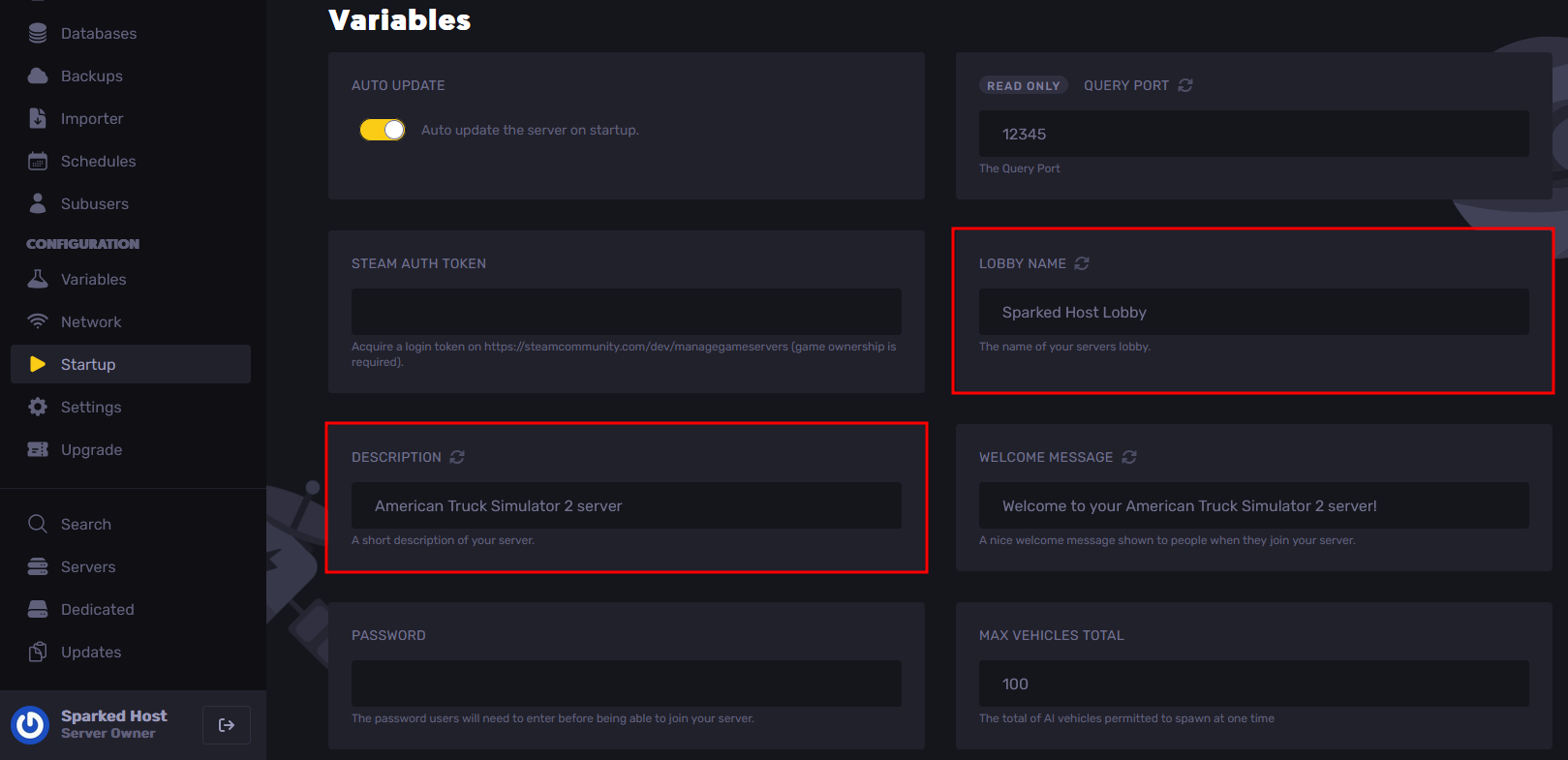Viewport: 1568px width, 760px height.
Task: Reset Description with its refresh icon
Action: 457,457
